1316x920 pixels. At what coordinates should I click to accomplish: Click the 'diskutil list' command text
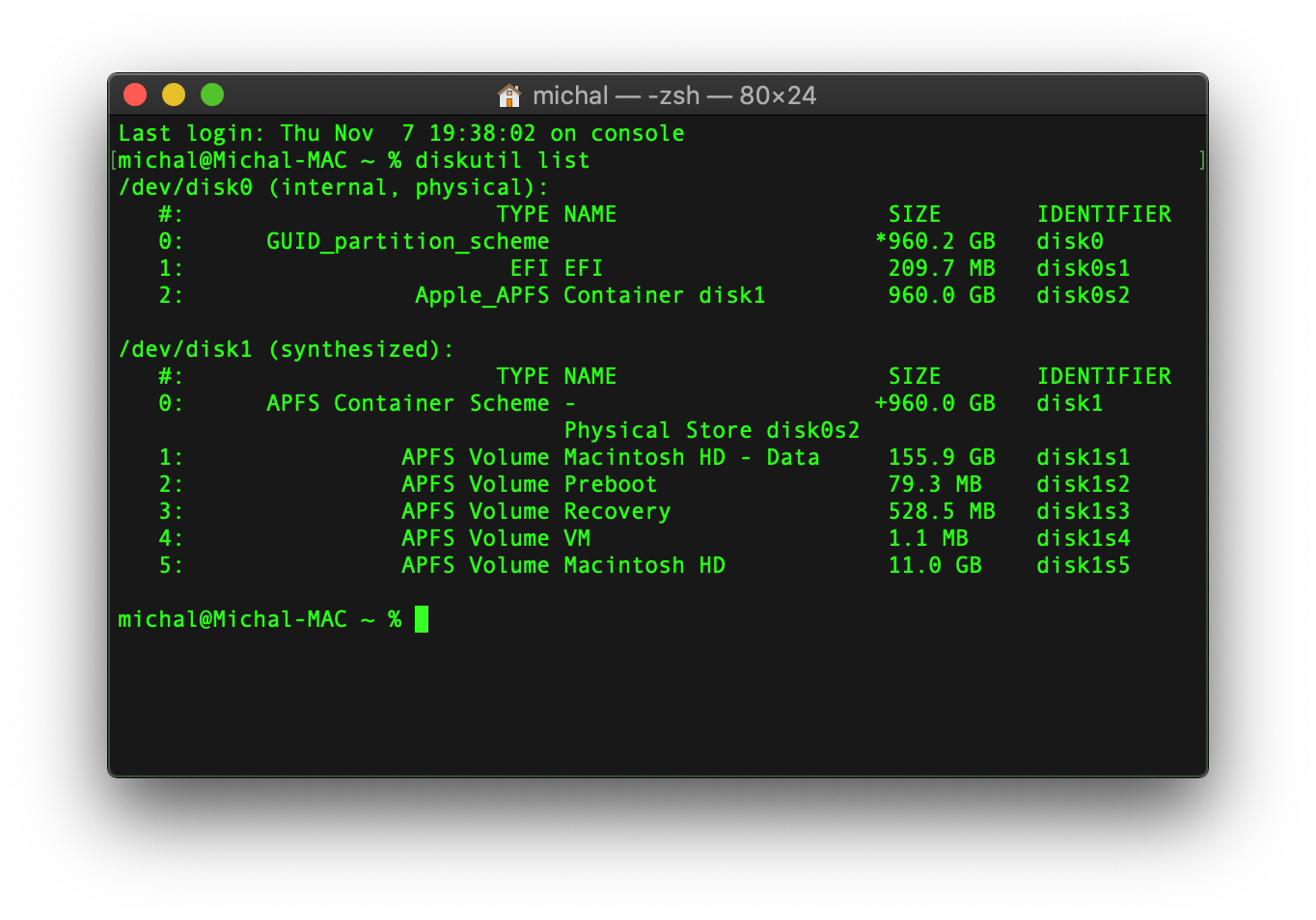click(x=503, y=160)
